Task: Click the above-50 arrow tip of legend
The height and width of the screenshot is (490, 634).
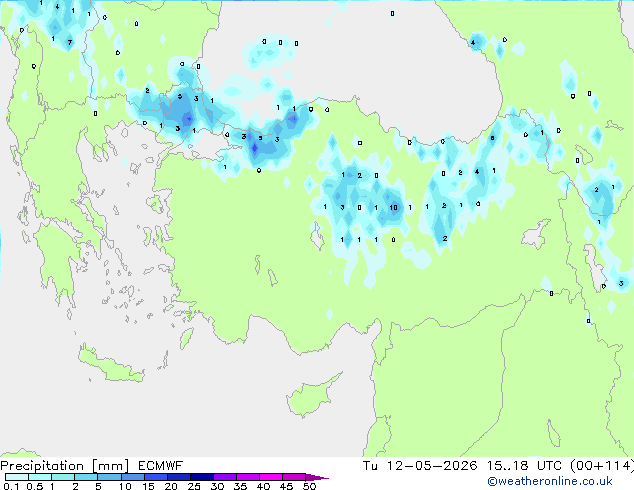Action: click(317, 477)
